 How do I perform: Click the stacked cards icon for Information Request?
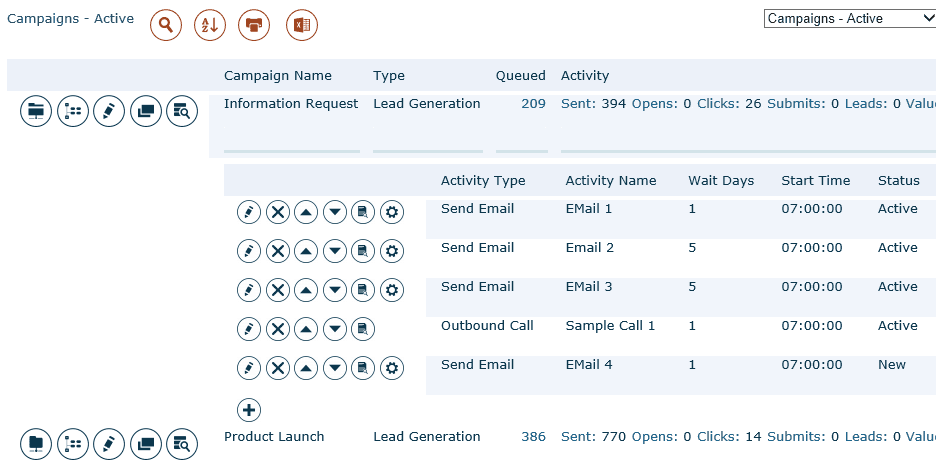tap(146, 111)
